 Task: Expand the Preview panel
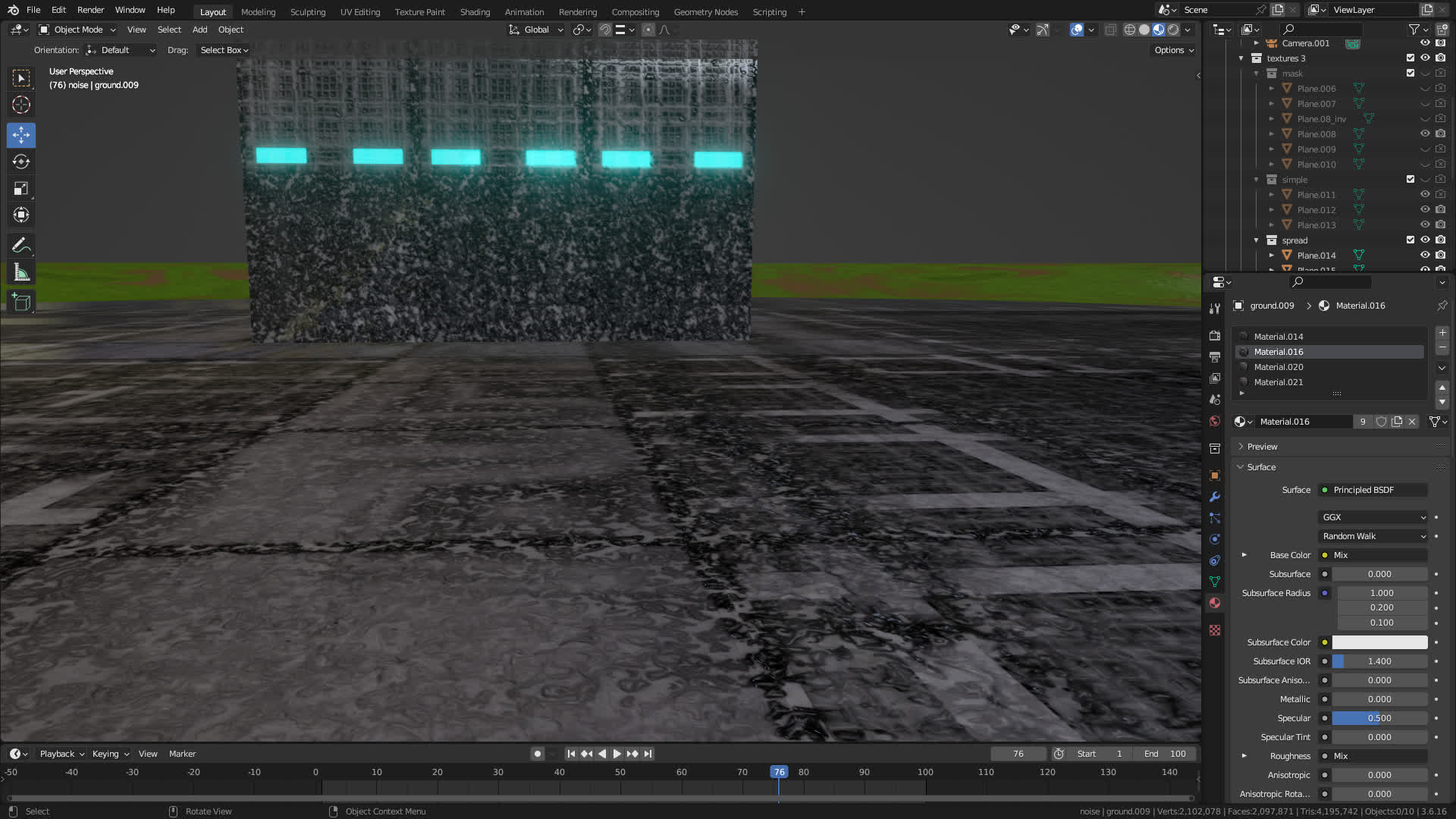[x=1262, y=447]
